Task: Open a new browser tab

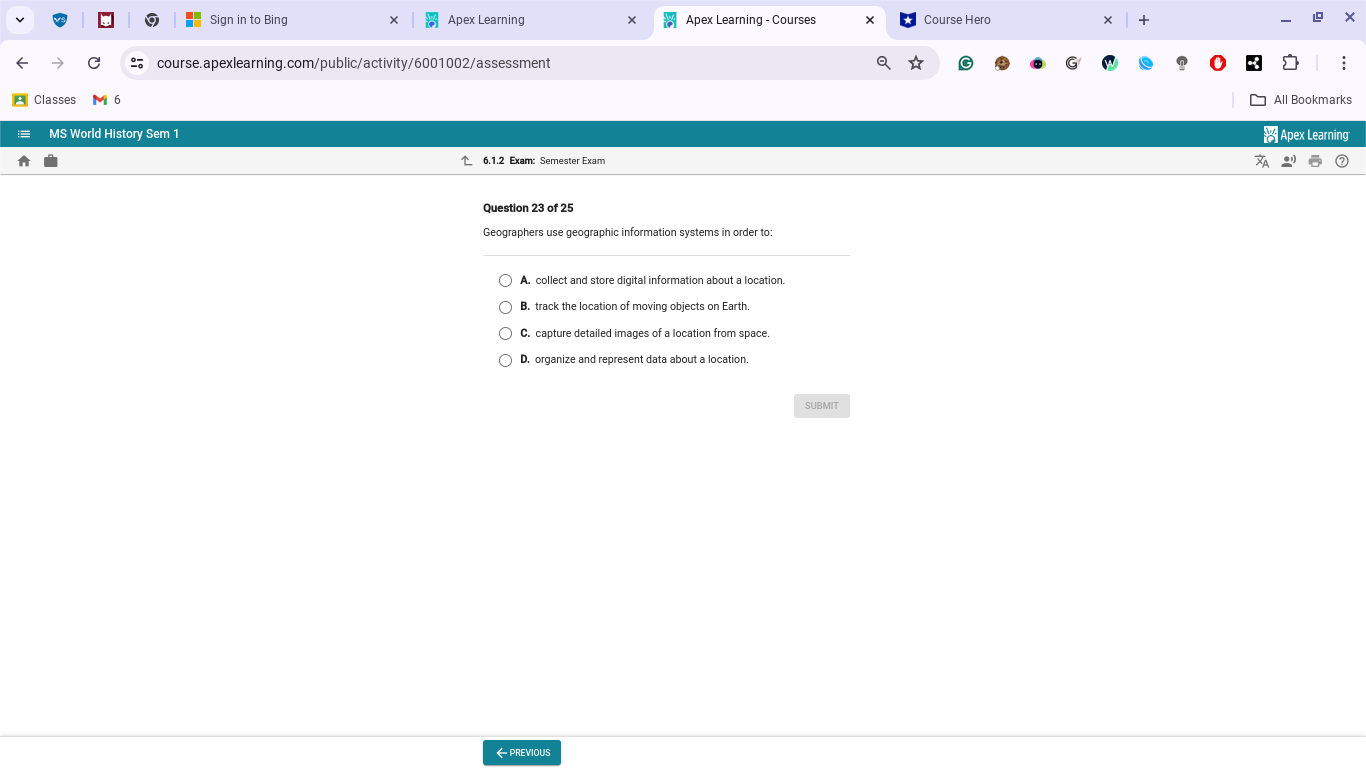Action: point(1144,20)
